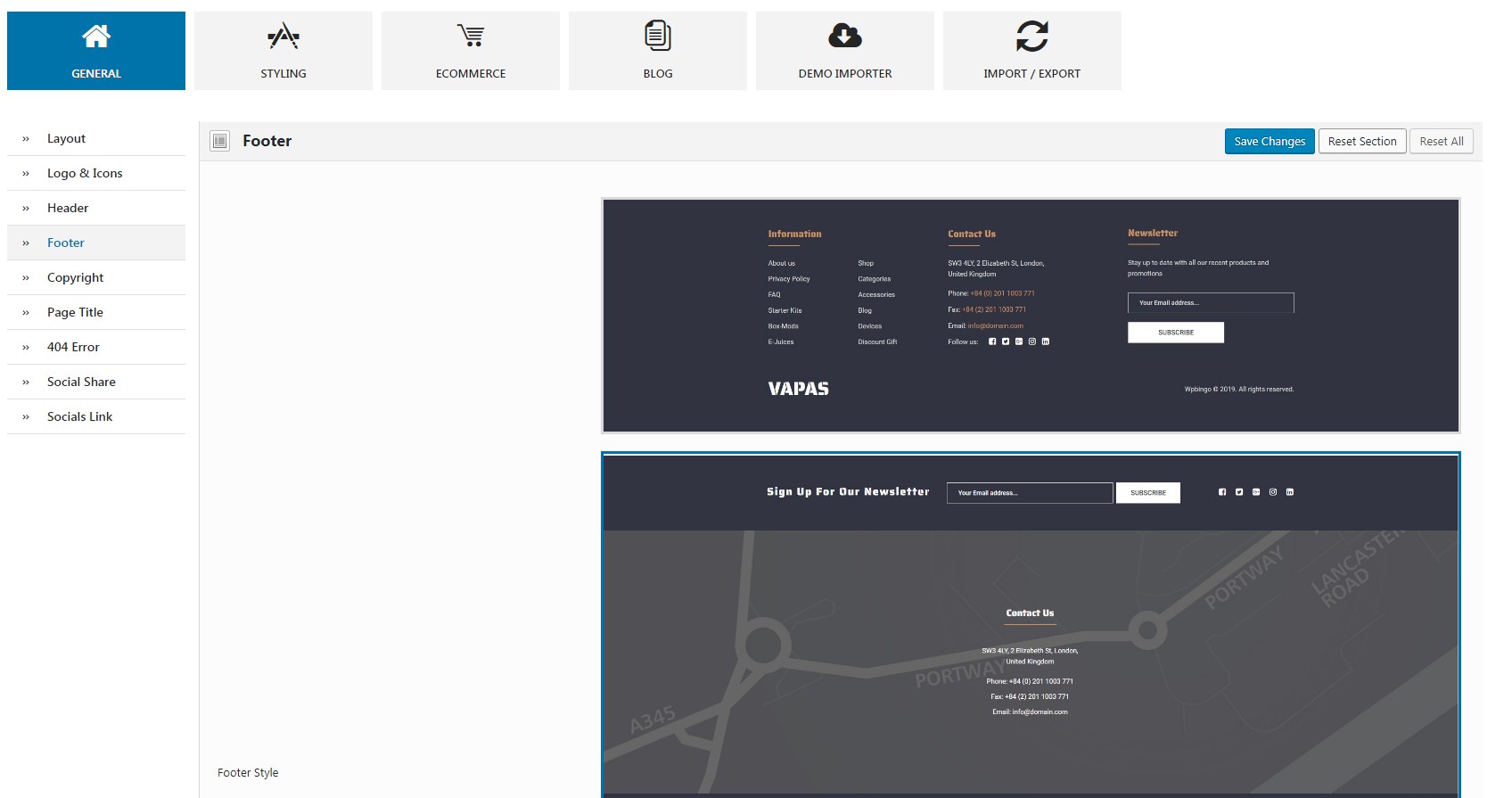Select the second footer style with map background
1512x798 pixels.
pyautogui.click(x=1031, y=625)
